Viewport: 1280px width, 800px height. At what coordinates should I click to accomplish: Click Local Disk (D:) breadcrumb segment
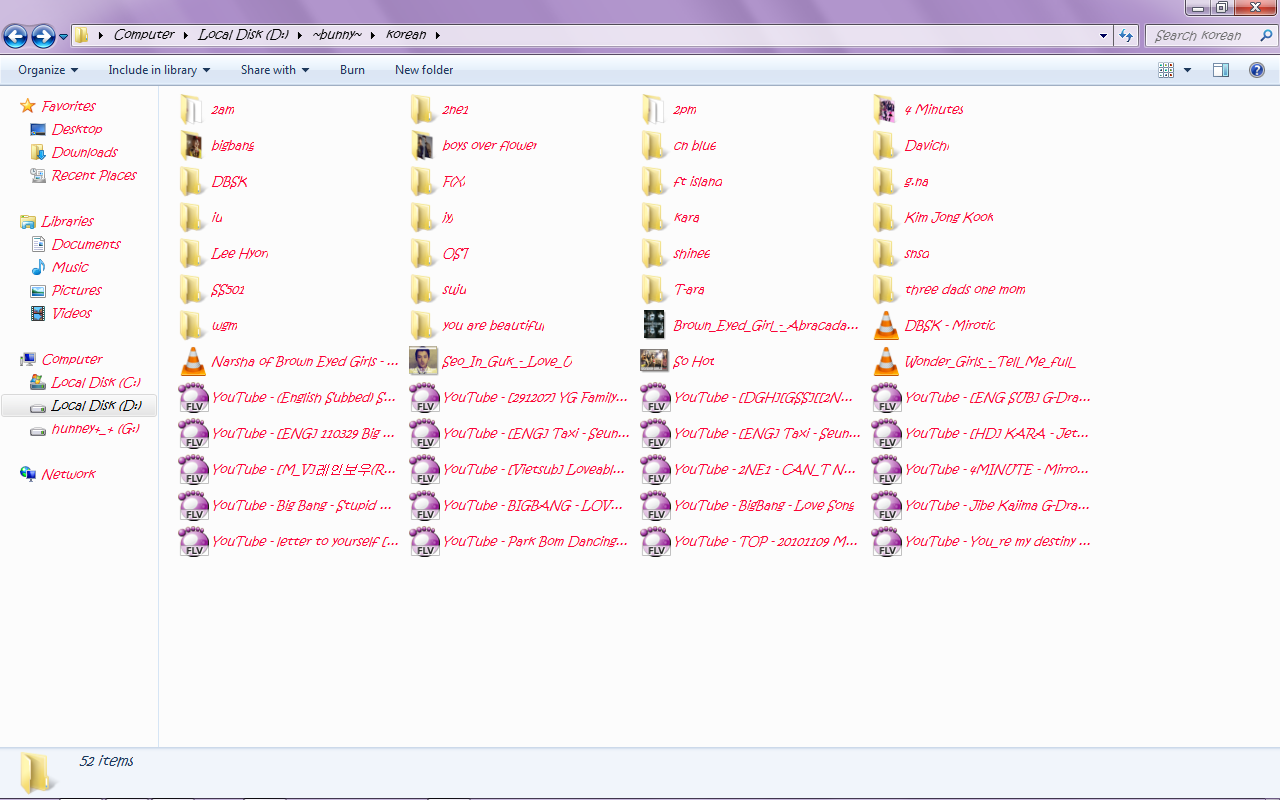[243, 35]
